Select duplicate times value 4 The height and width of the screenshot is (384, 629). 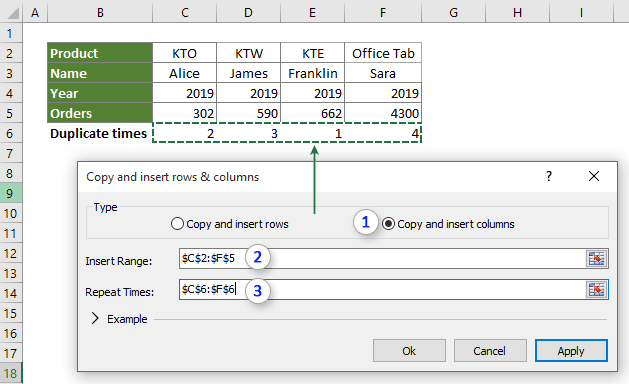pyautogui.click(x=383, y=133)
